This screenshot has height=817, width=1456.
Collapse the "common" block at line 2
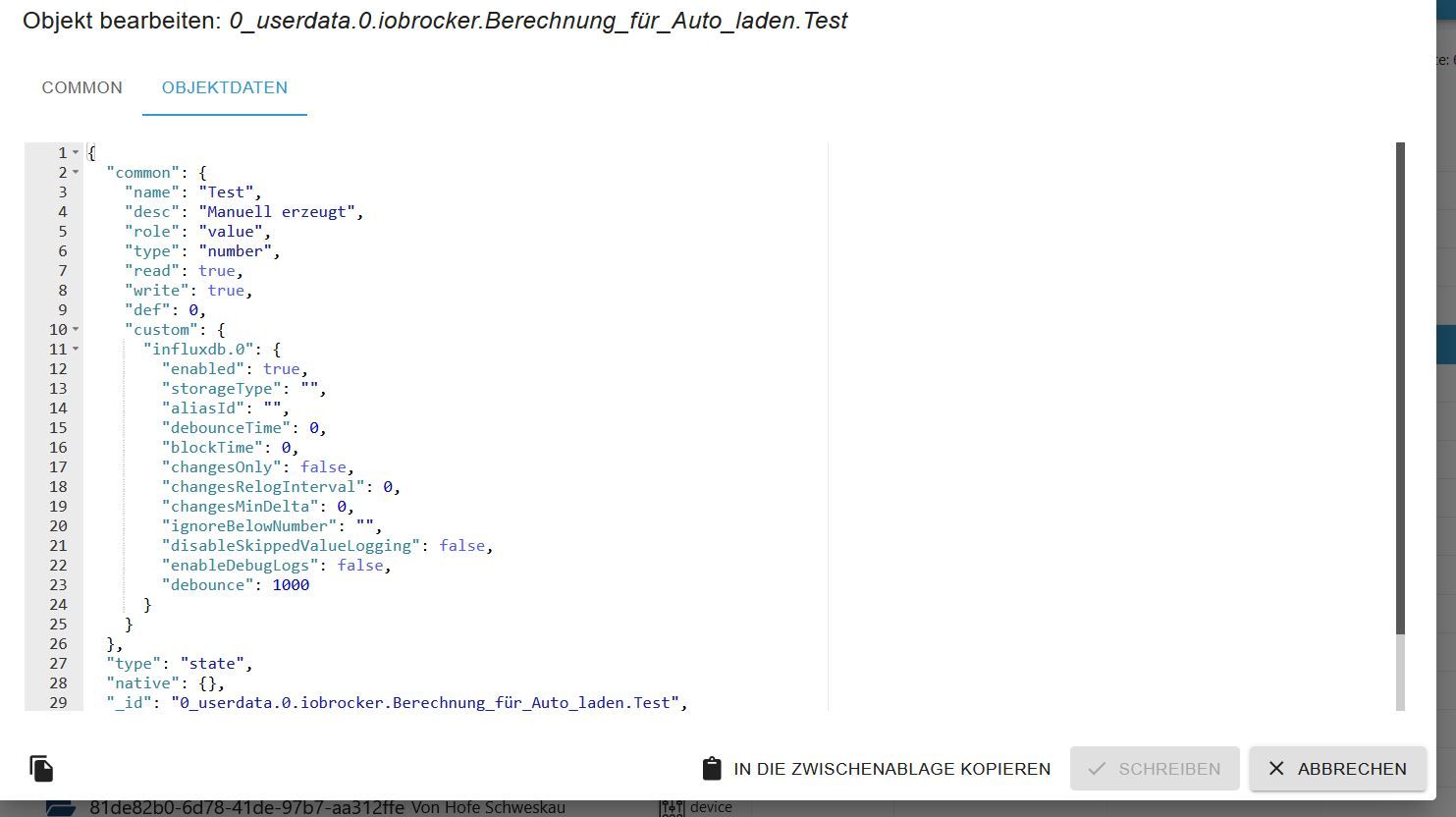[x=76, y=173]
